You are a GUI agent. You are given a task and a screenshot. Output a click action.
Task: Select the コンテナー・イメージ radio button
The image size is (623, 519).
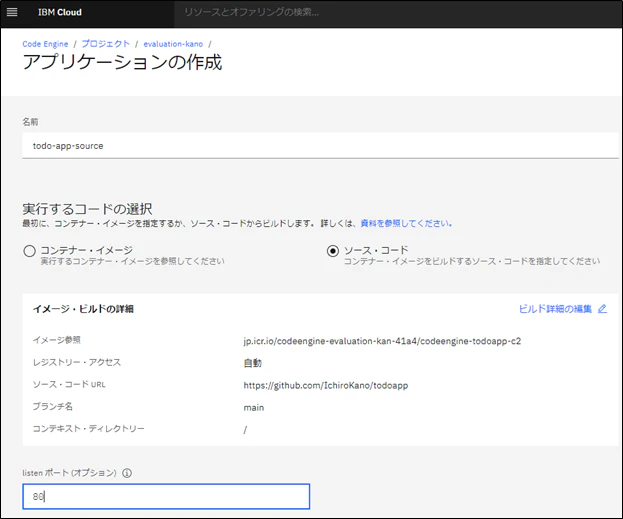[29, 251]
